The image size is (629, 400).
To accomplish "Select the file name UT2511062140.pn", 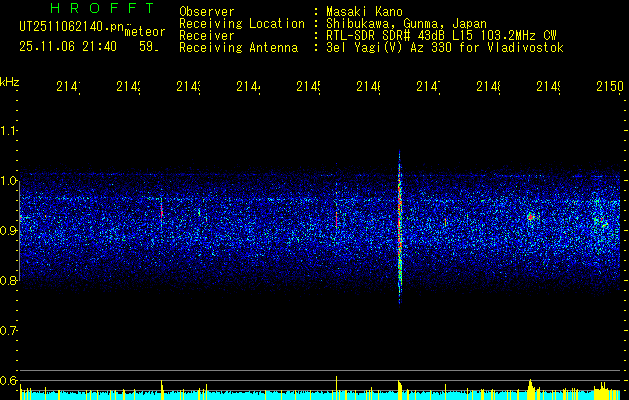I will tap(72, 27).
